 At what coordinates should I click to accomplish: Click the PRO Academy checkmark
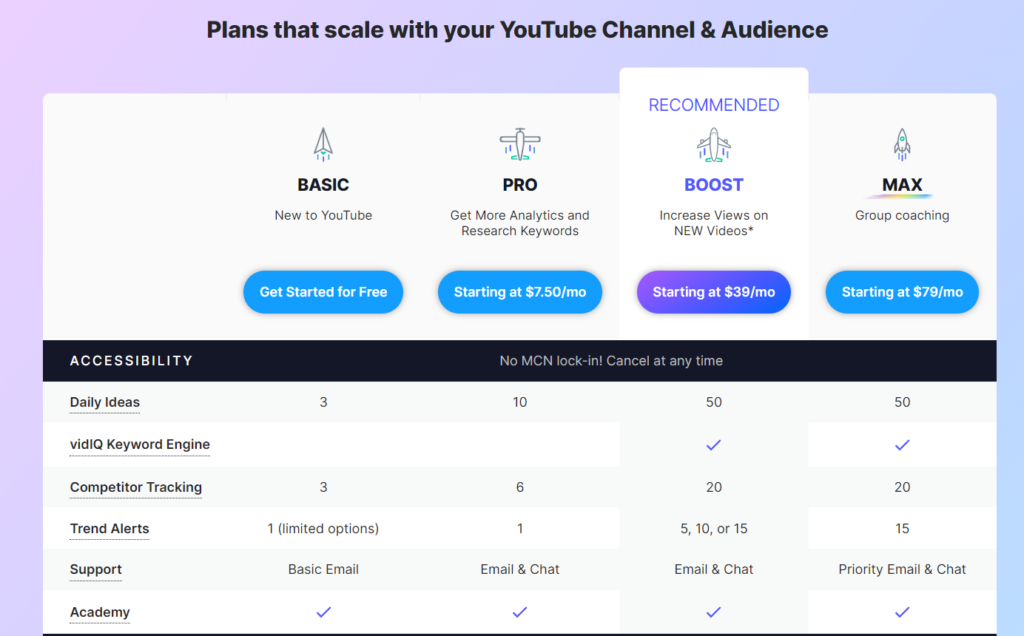(520, 612)
